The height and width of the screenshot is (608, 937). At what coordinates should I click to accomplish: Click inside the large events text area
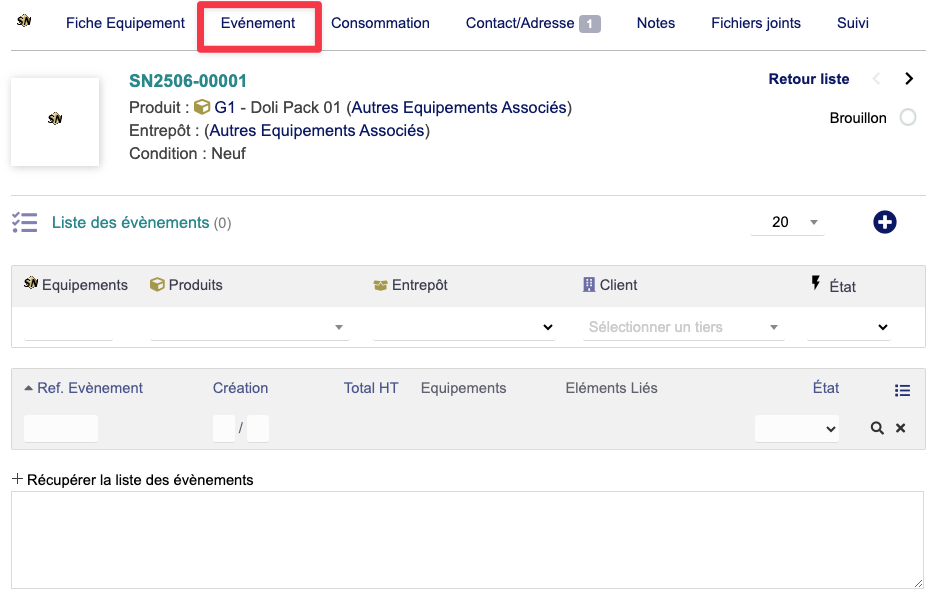(467, 540)
